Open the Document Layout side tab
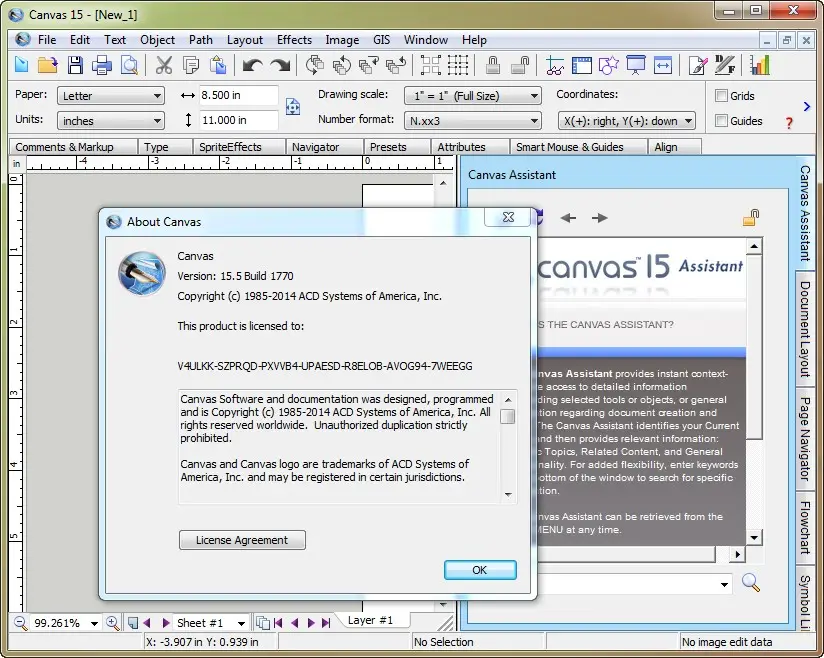Viewport: 824px width, 658px height. pyautogui.click(x=805, y=329)
